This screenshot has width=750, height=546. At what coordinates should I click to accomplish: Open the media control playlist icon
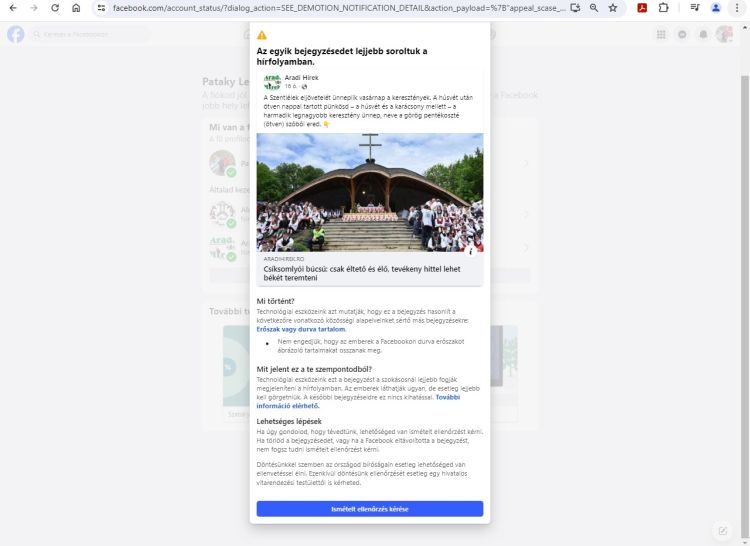point(695,8)
